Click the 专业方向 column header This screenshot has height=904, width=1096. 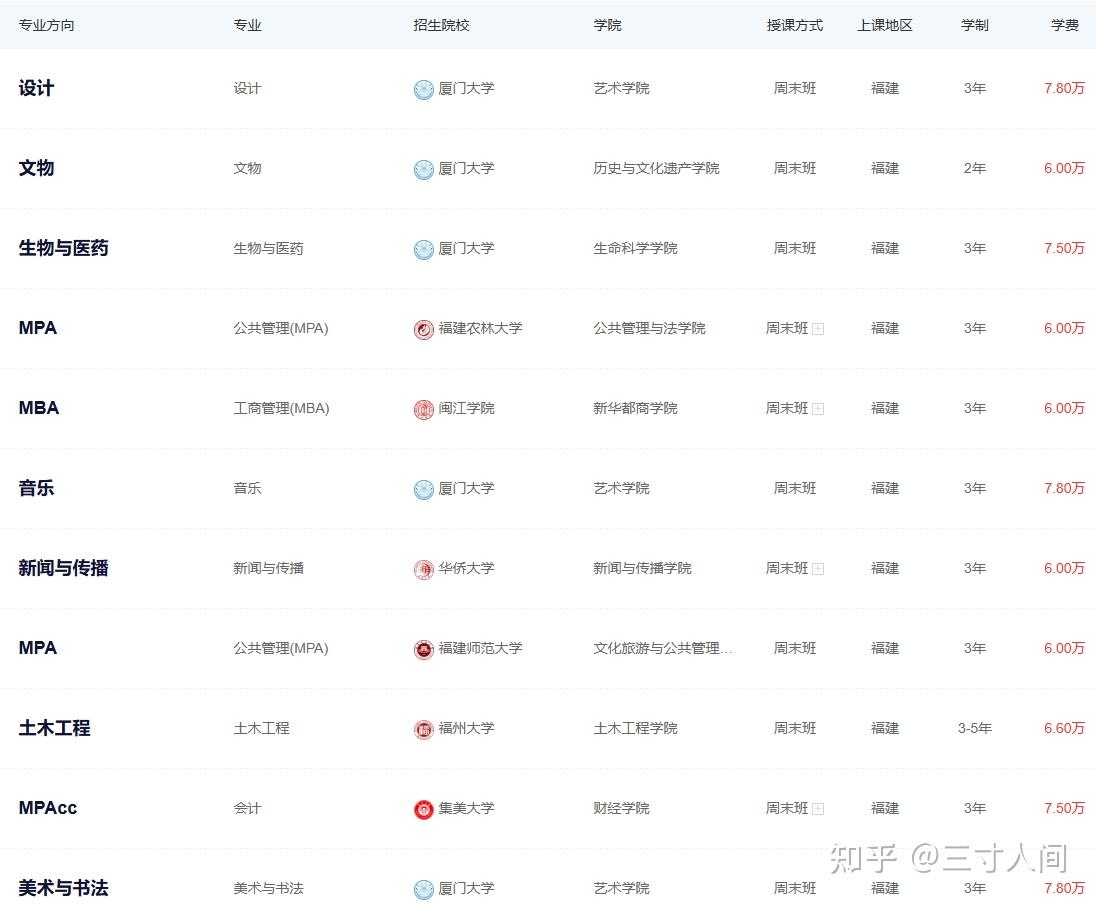(x=46, y=25)
